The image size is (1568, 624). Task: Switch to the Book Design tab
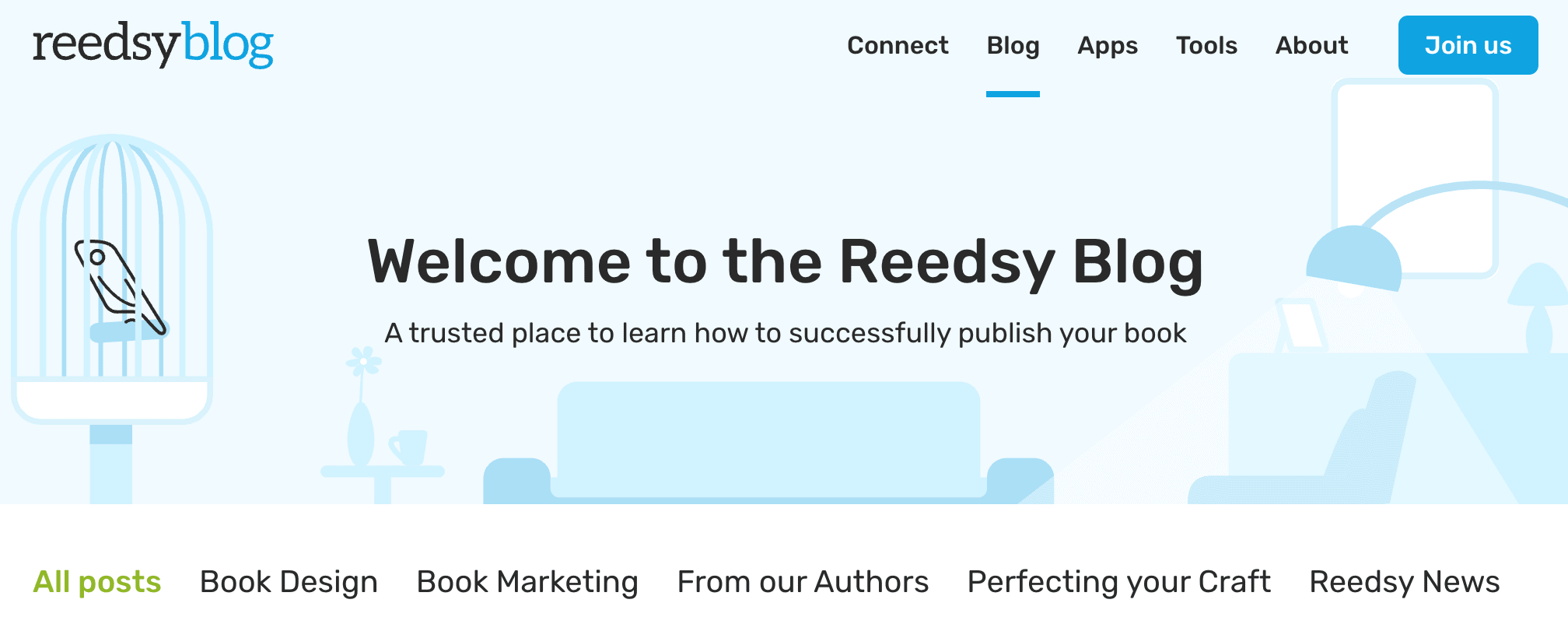coord(289,581)
